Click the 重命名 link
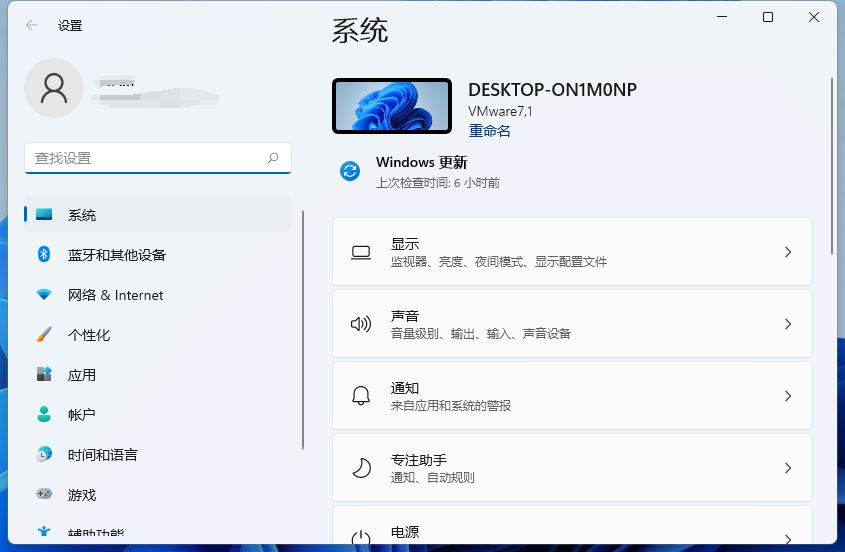The width and height of the screenshot is (845, 552). [x=489, y=131]
